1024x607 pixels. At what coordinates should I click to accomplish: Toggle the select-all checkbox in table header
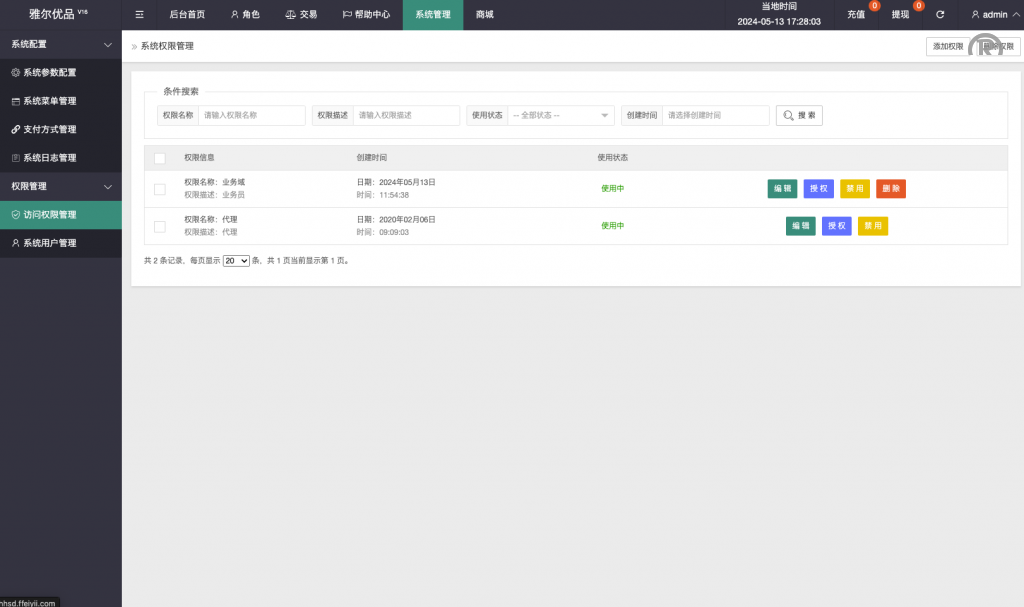tap(160, 158)
